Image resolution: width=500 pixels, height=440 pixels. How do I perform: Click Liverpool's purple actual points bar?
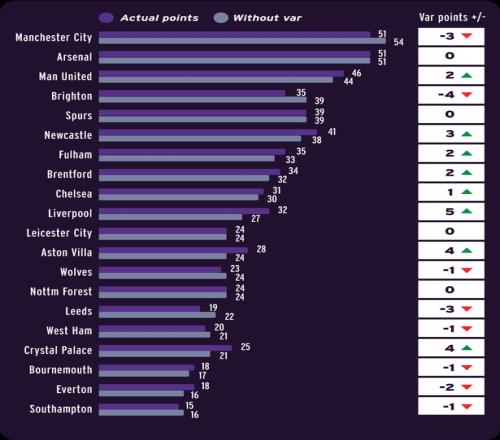point(184,211)
